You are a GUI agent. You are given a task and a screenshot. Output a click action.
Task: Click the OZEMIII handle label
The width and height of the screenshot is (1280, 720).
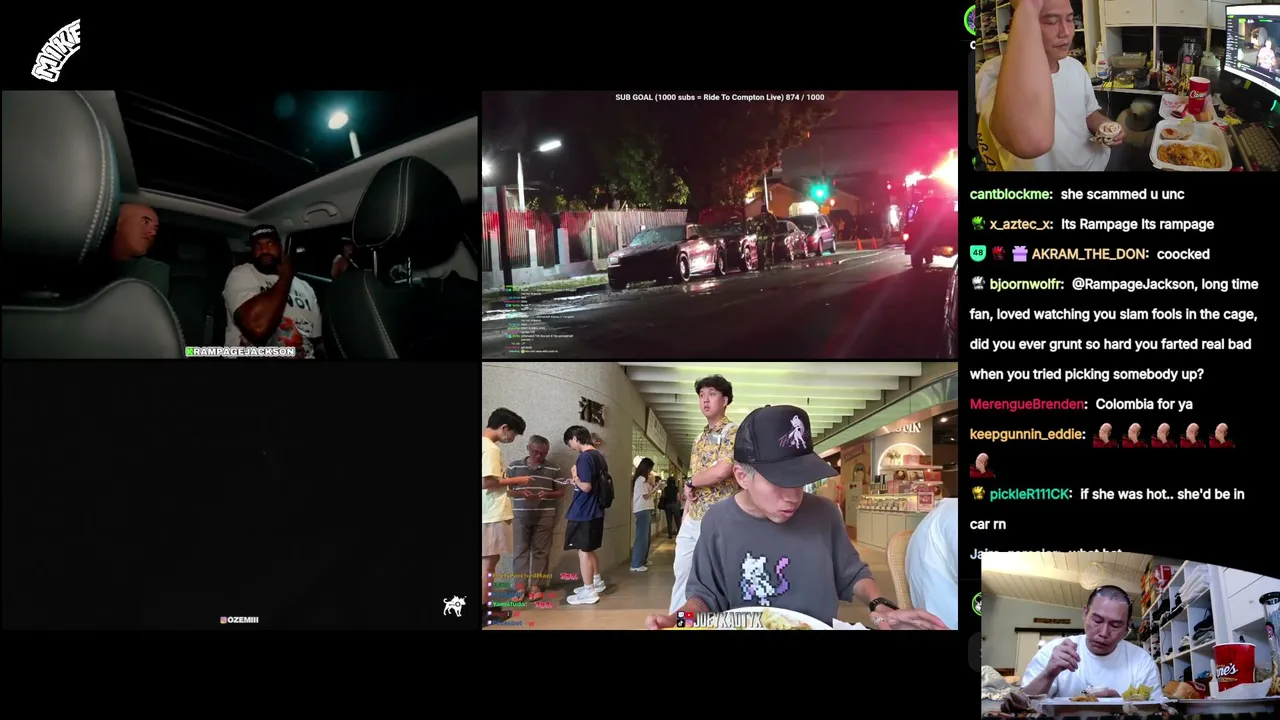pyautogui.click(x=243, y=620)
